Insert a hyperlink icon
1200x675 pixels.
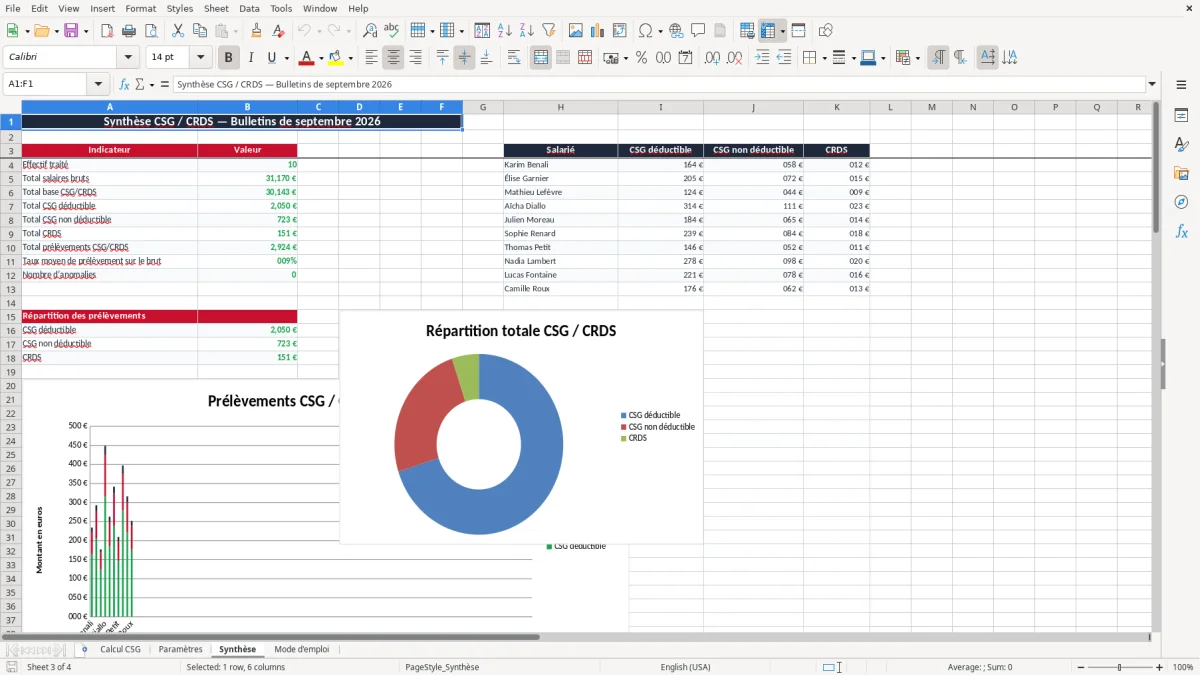click(x=676, y=31)
